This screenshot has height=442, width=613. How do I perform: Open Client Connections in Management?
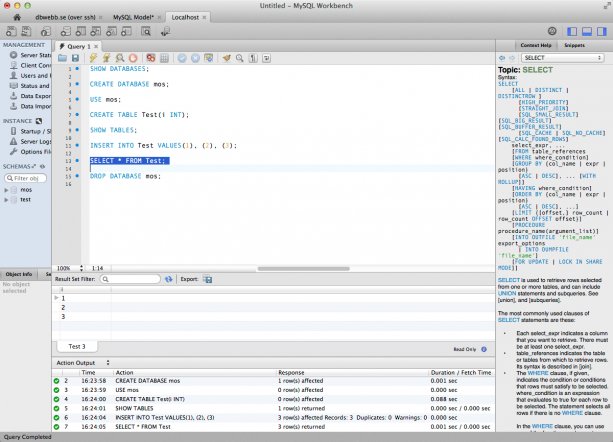click(x=31, y=65)
